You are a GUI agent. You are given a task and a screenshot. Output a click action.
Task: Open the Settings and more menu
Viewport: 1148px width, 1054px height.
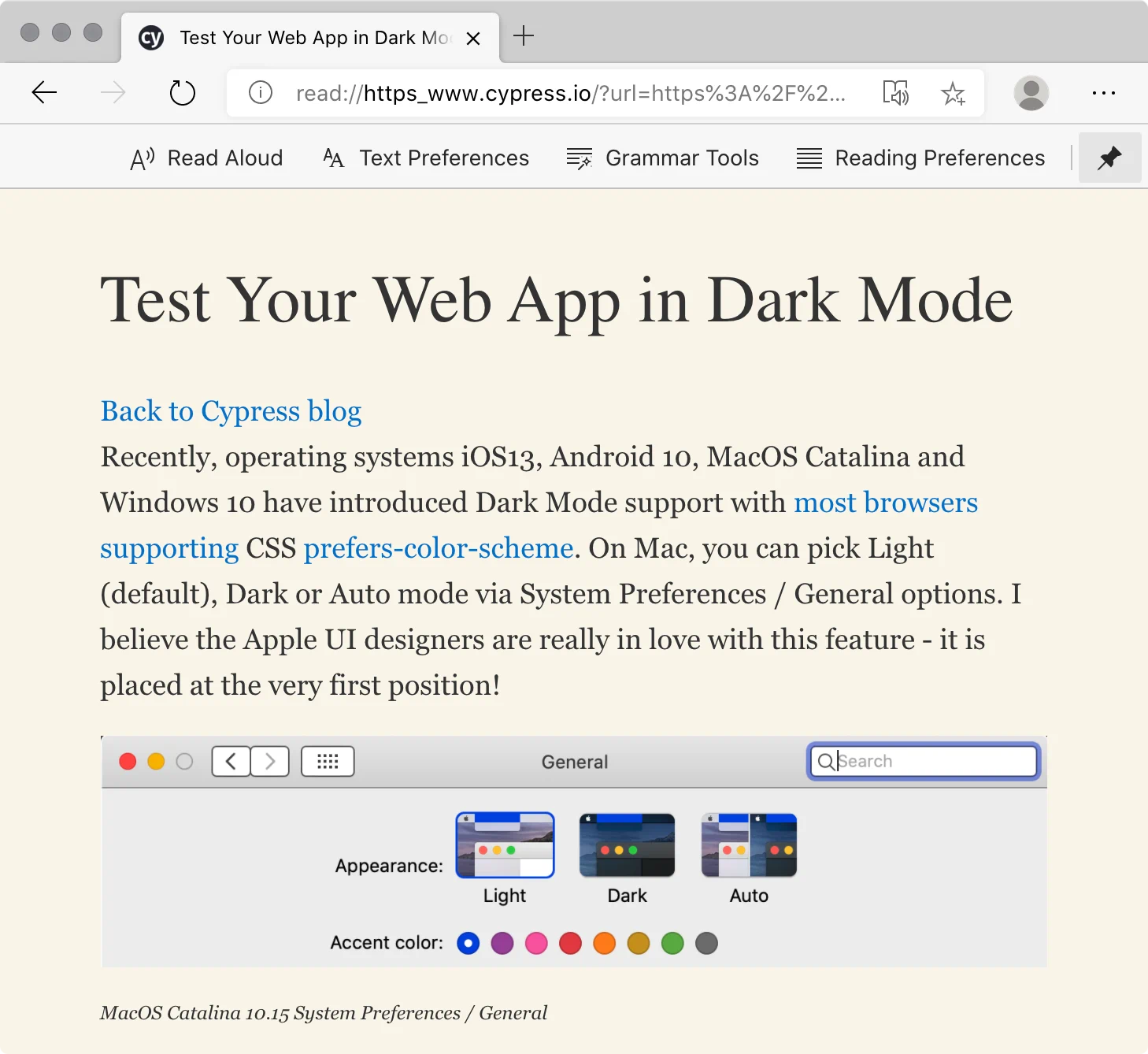1103,93
